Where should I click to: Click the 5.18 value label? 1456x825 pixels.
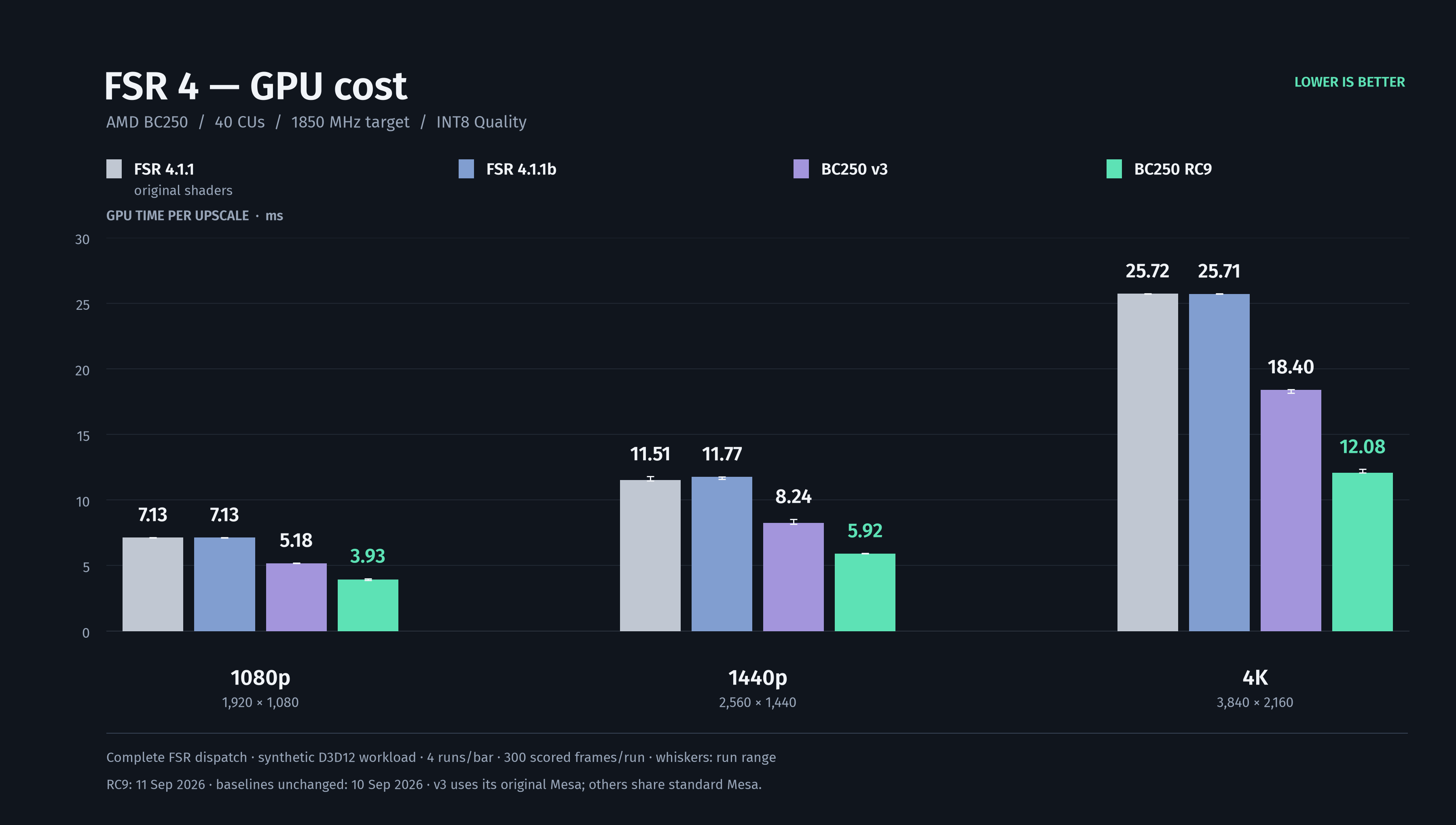click(x=296, y=541)
